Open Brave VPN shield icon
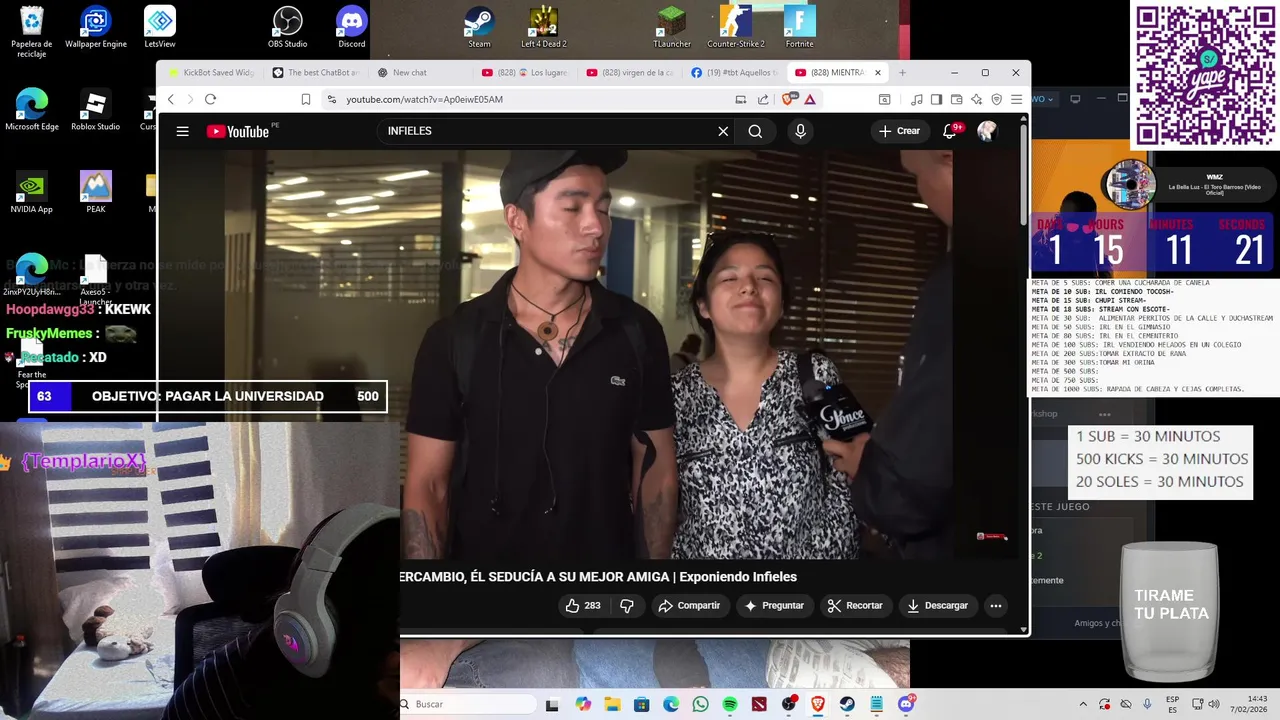Viewport: 1280px width, 720px height. click(997, 99)
